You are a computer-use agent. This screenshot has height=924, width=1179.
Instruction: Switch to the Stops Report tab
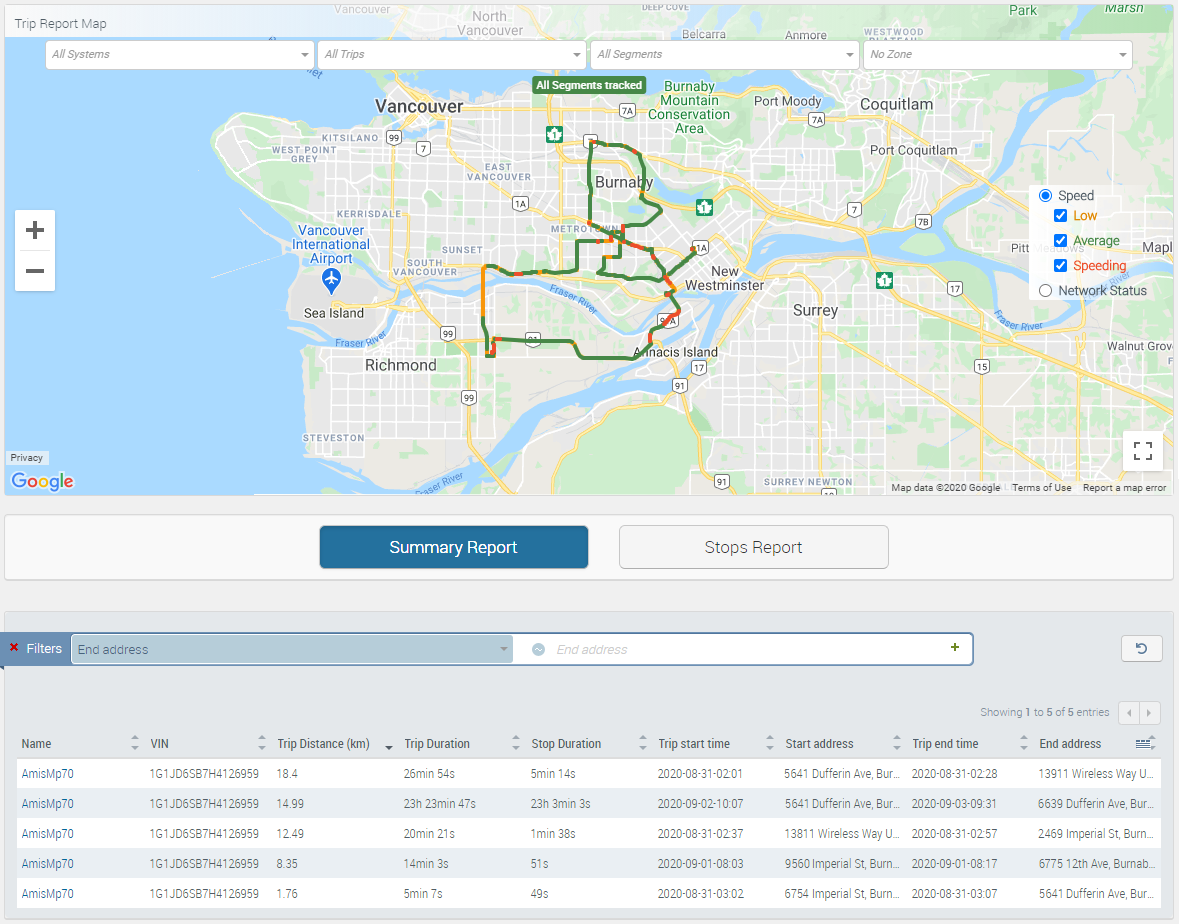[753, 547]
